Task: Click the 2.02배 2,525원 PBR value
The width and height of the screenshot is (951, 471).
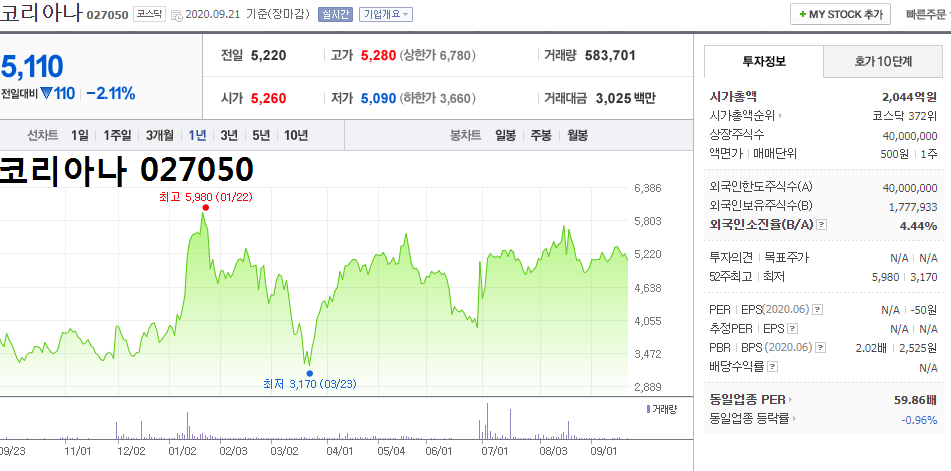Action: pyautogui.click(x=896, y=348)
